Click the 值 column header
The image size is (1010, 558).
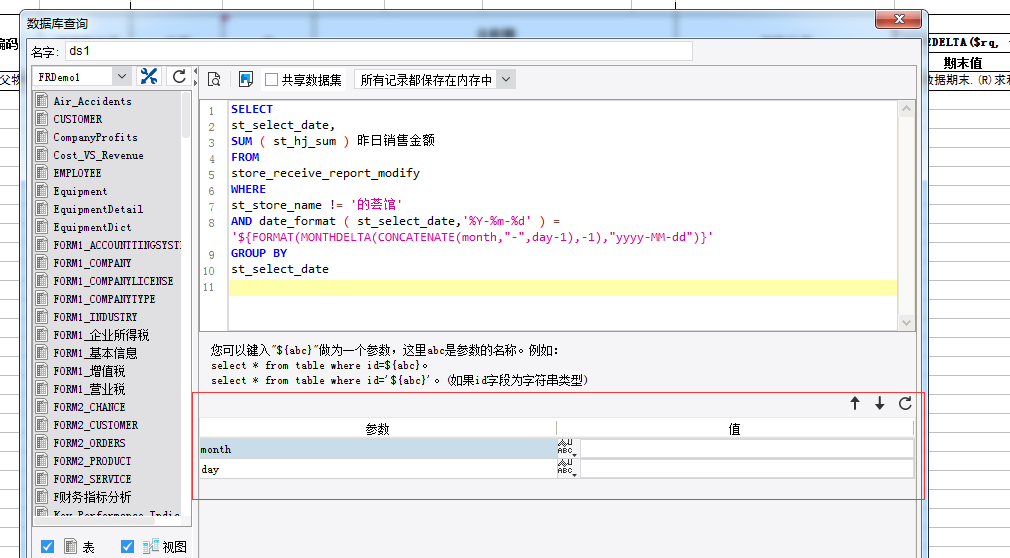click(734, 428)
